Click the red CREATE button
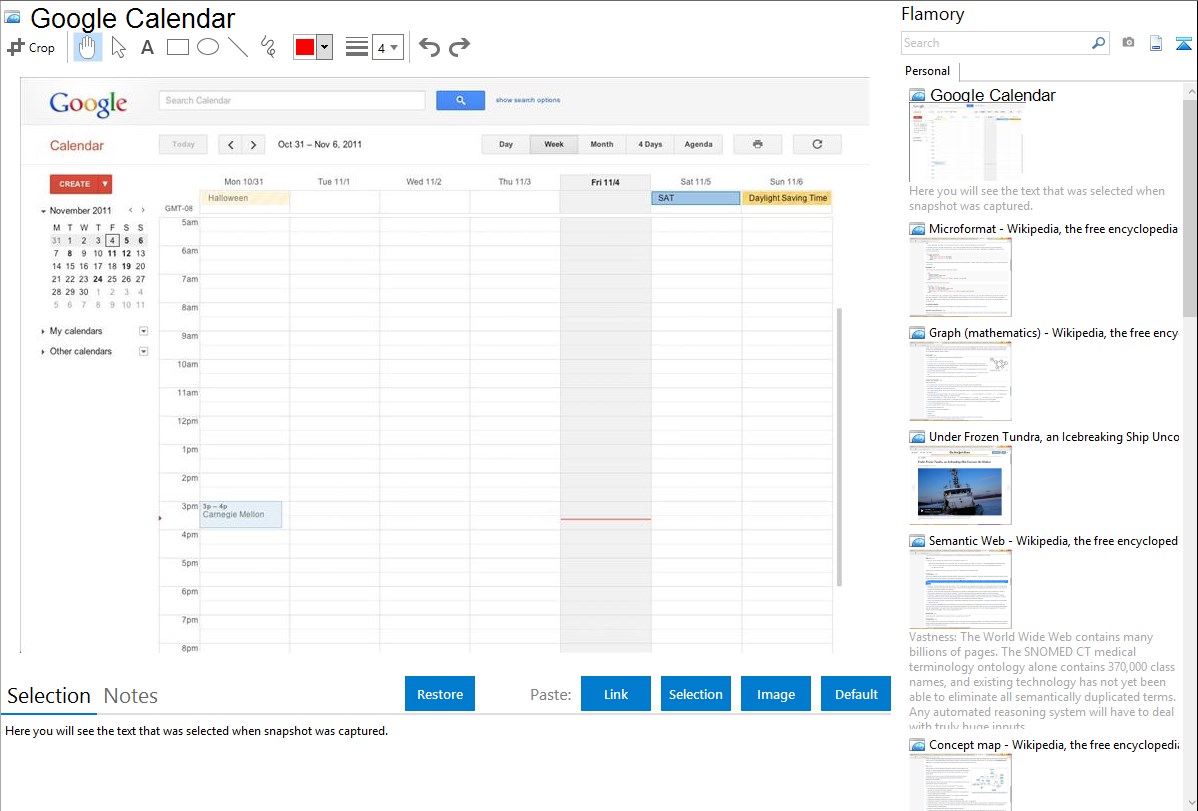This screenshot has width=1198, height=811. (x=74, y=184)
